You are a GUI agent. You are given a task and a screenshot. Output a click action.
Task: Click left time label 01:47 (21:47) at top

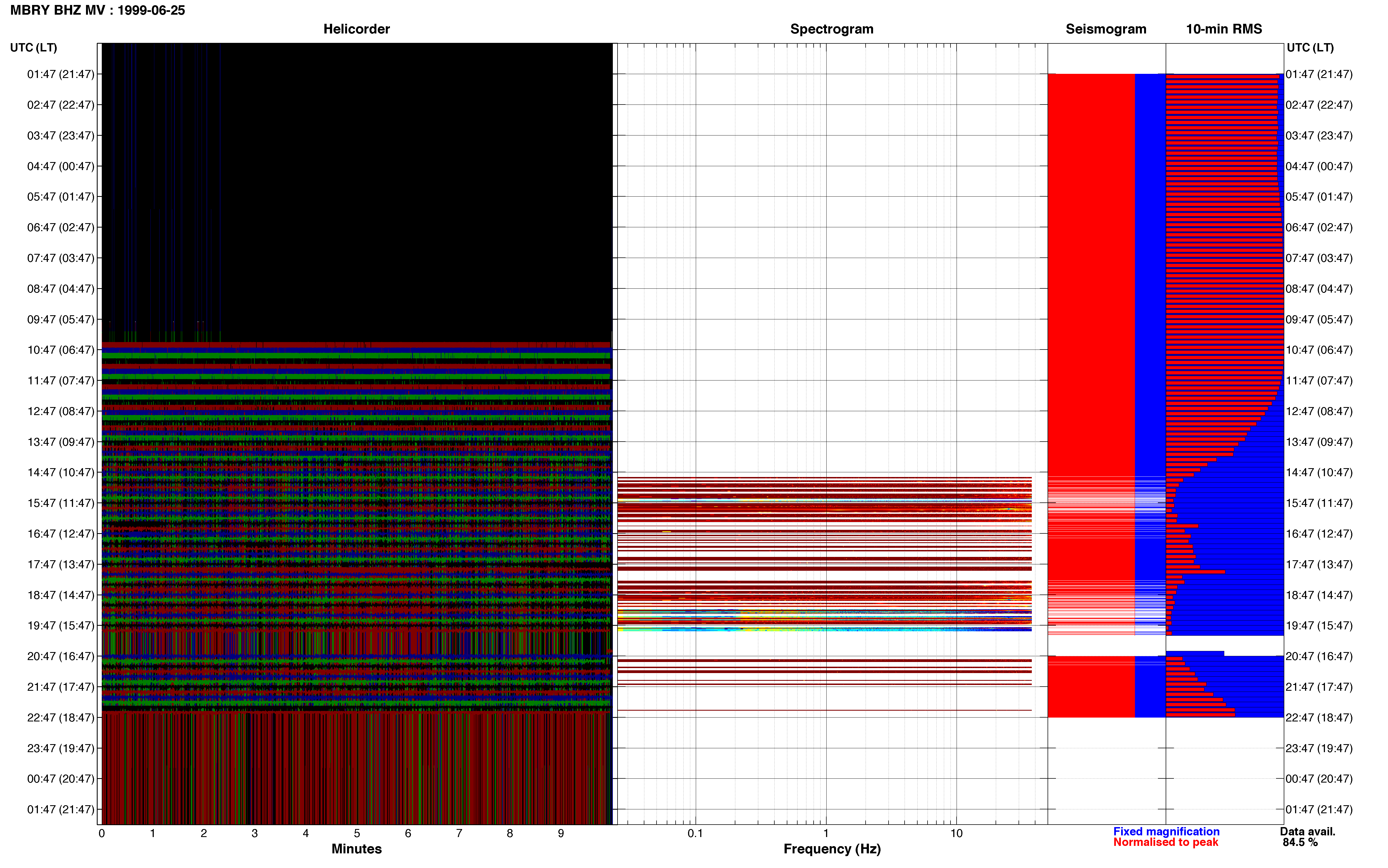[61, 74]
